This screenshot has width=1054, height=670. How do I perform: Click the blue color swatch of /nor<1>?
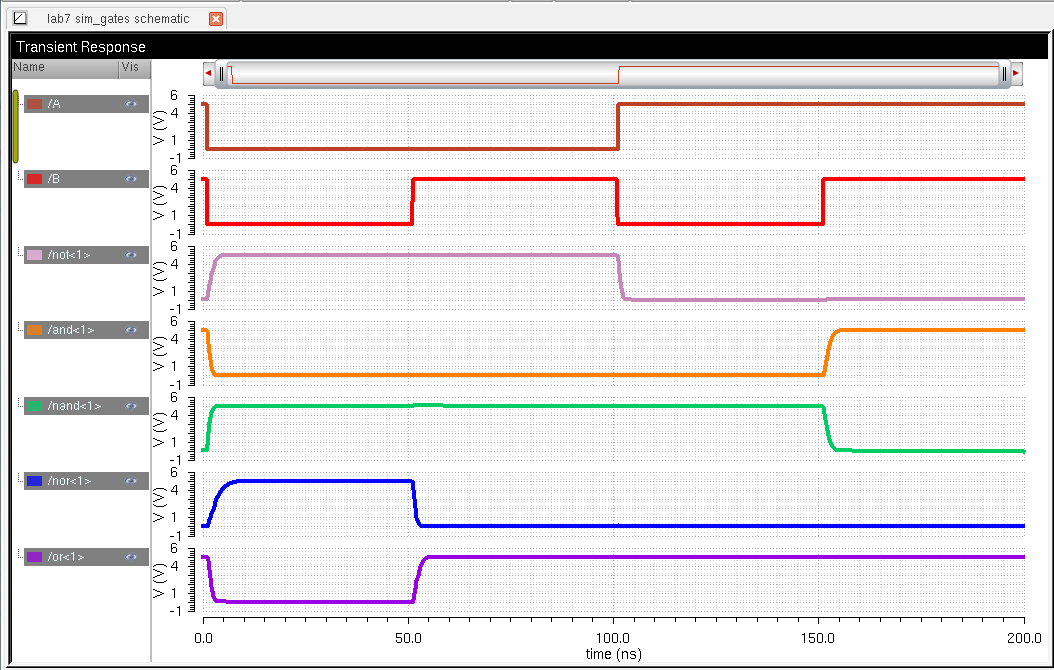(x=35, y=481)
